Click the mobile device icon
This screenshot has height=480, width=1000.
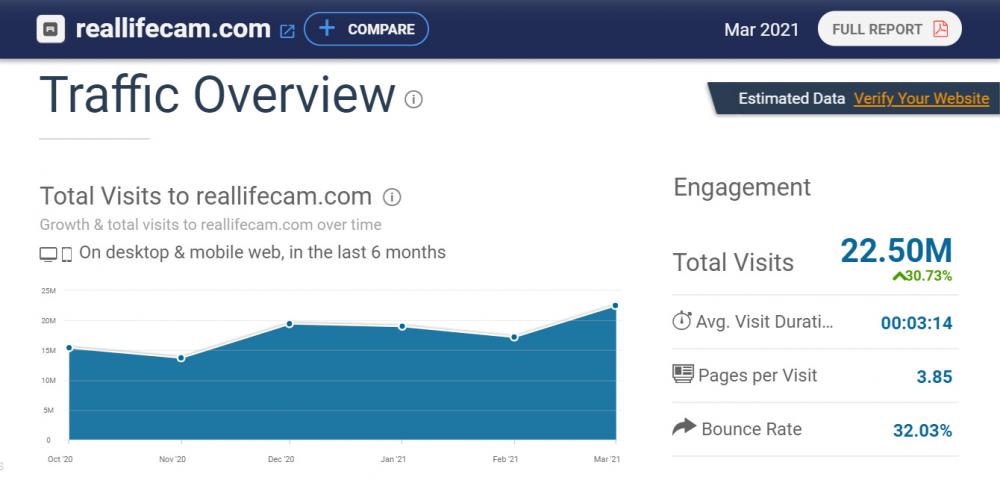[67, 254]
